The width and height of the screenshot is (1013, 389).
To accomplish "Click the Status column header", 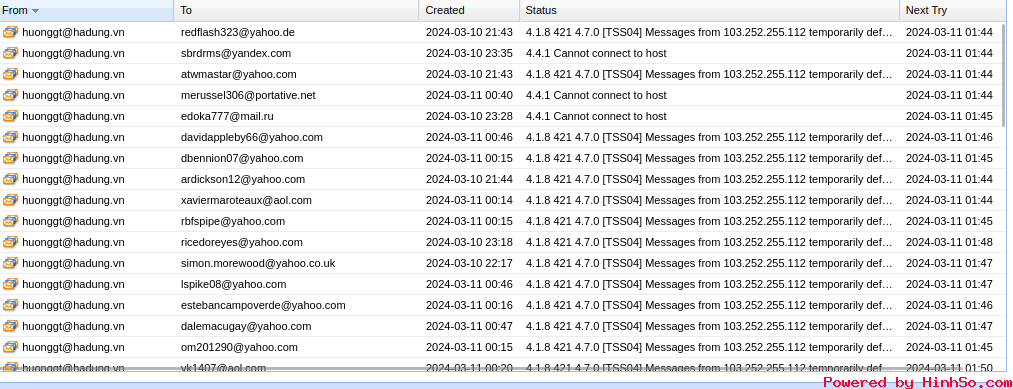I will tap(709, 10).
